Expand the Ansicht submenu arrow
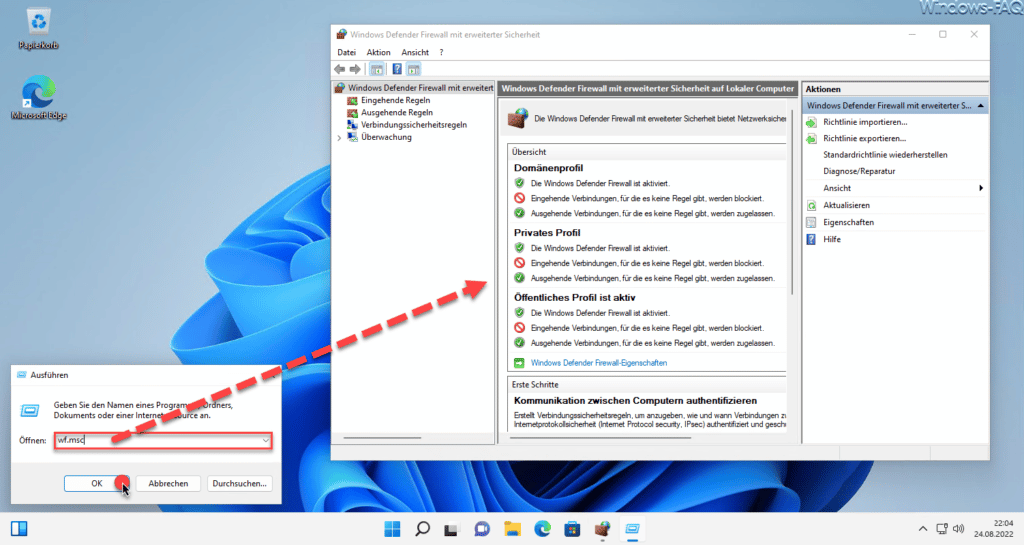The image size is (1024, 545). [980, 188]
